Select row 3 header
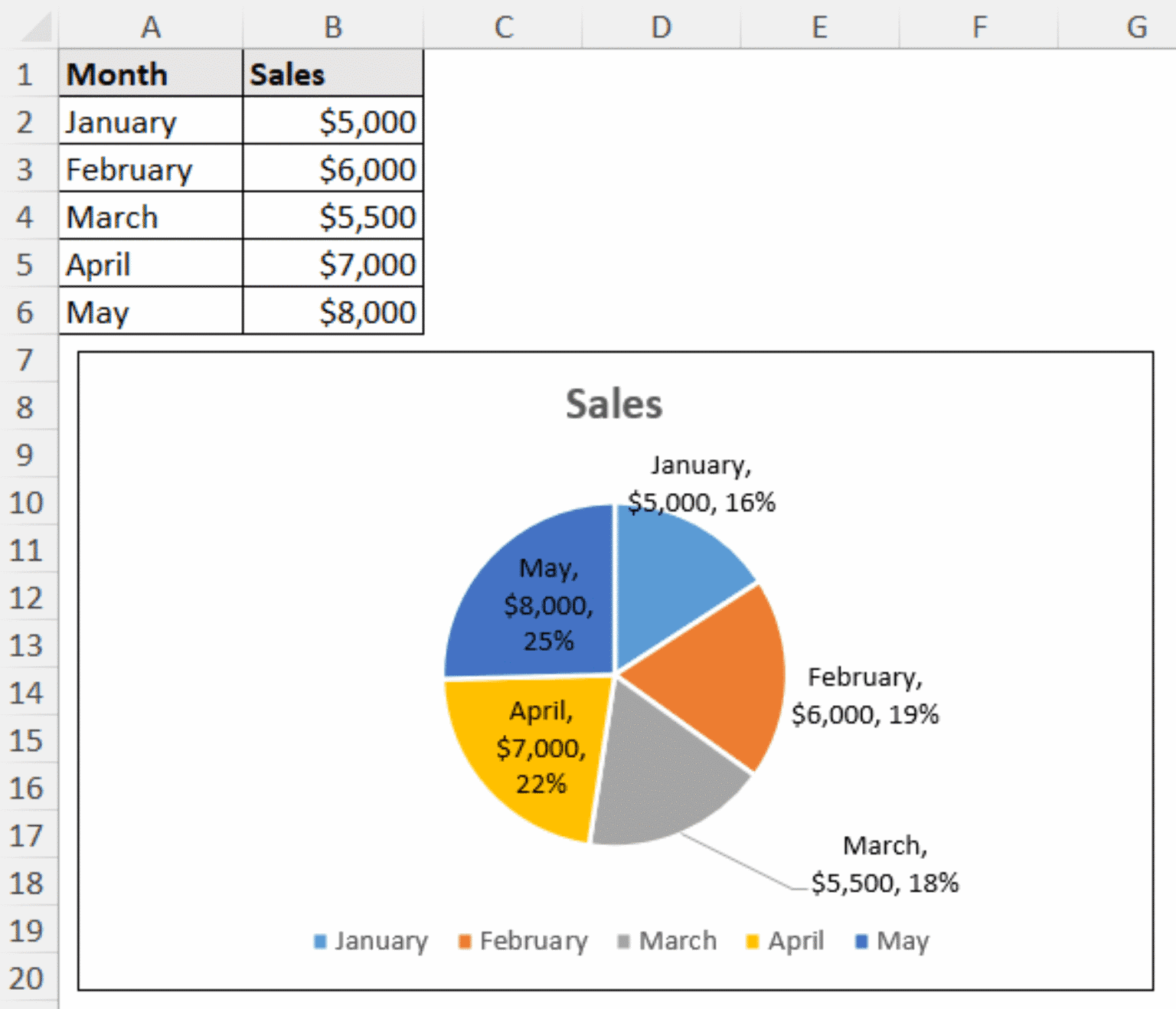 tap(28, 169)
